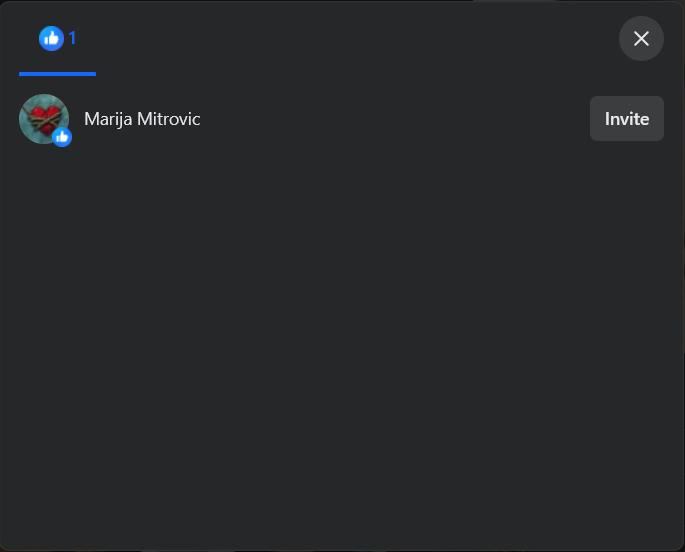This screenshot has height=552, width=685.
Task: Click the Marija Mitrovic list row
Action: click(341, 119)
